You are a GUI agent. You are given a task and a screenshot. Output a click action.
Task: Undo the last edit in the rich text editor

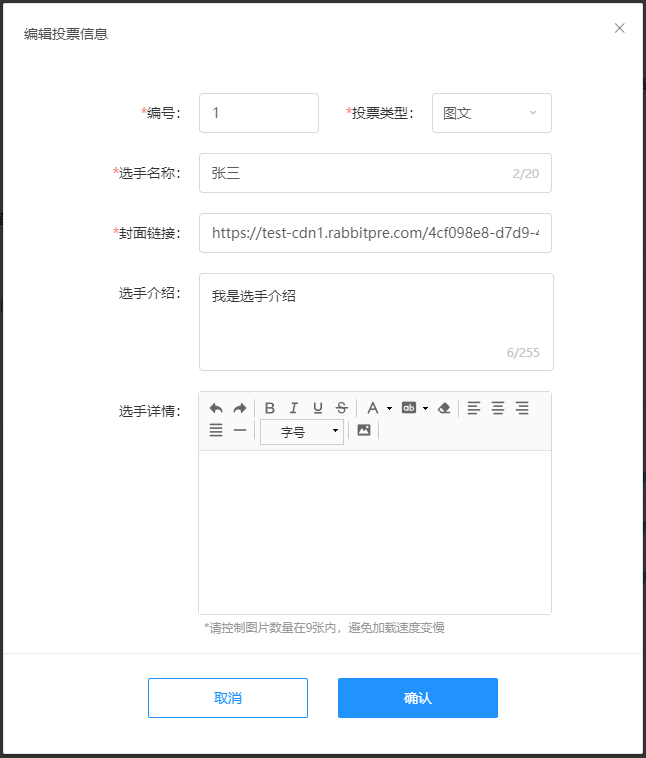coord(216,408)
